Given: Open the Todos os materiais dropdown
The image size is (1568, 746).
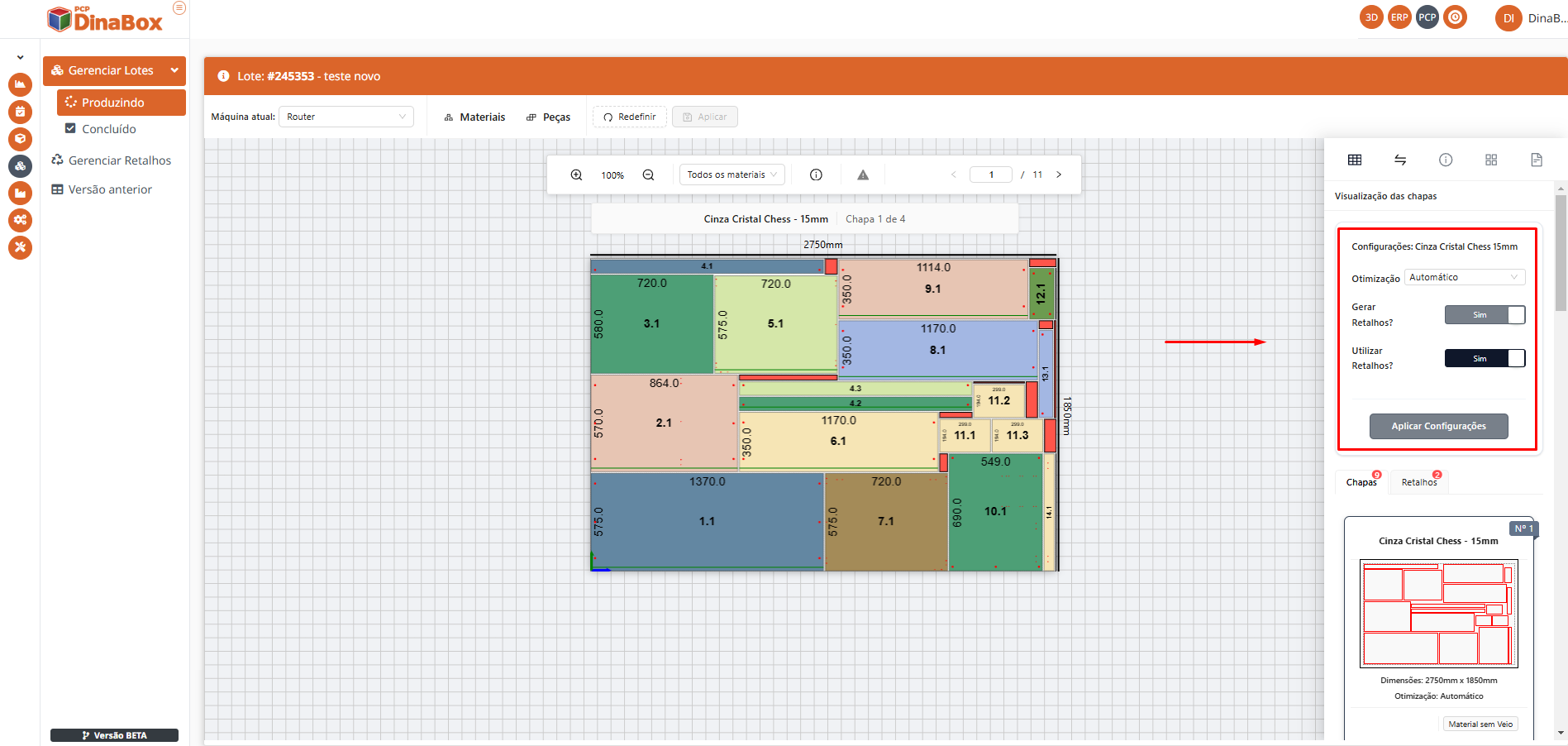Looking at the screenshot, I should [x=732, y=175].
